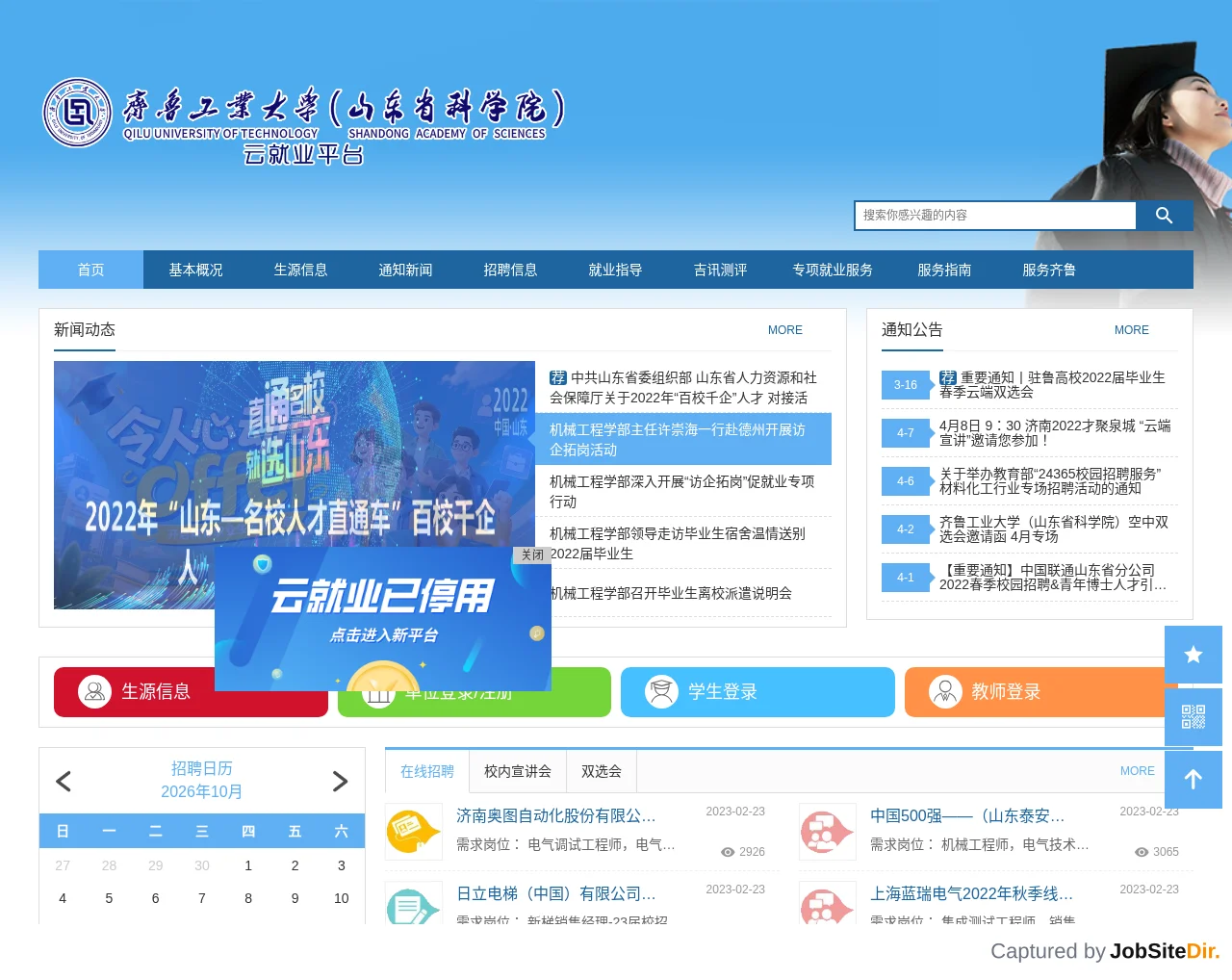1232x980 pixels.
Task: Open the 就业指导 navigation menu
Action: pos(615,270)
